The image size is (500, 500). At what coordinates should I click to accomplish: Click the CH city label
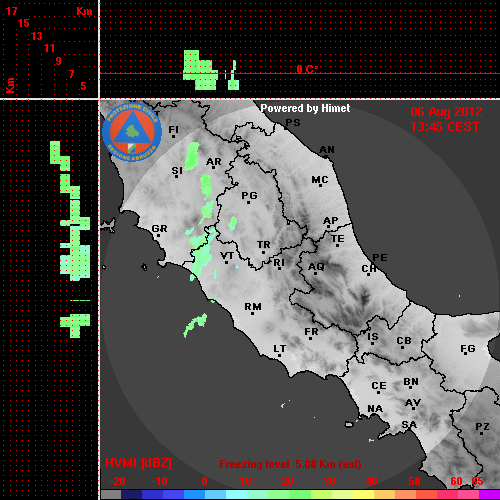click(369, 268)
